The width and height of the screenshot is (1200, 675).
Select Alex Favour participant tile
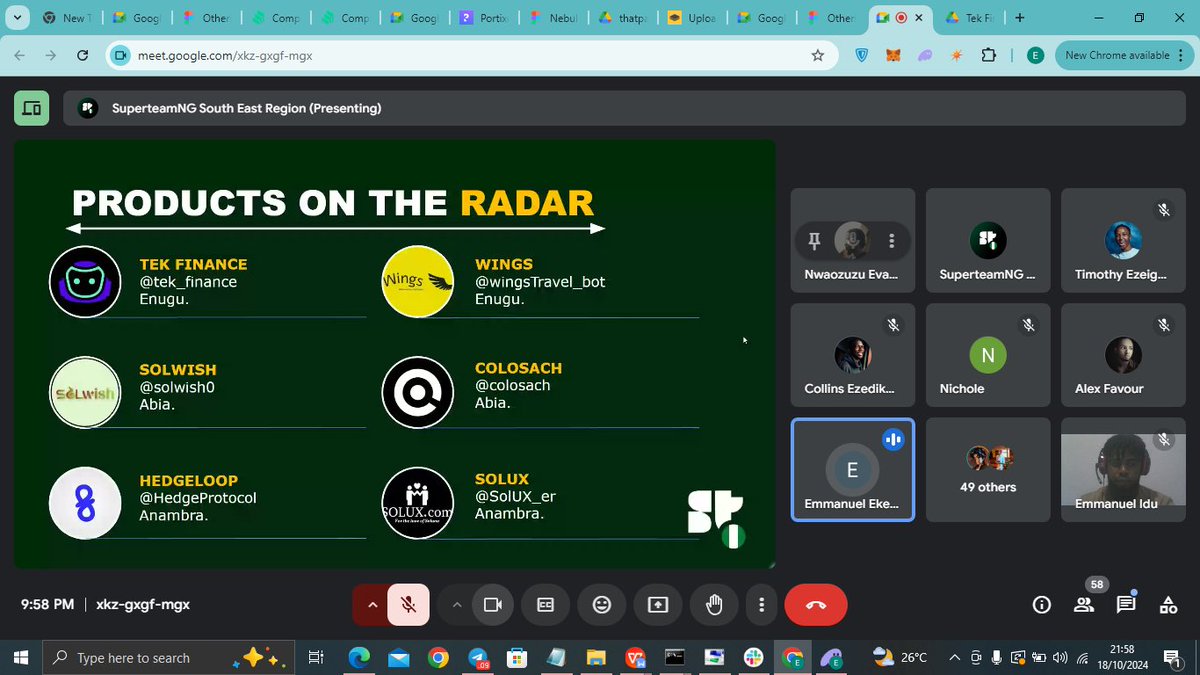pyautogui.click(x=1123, y=355)
